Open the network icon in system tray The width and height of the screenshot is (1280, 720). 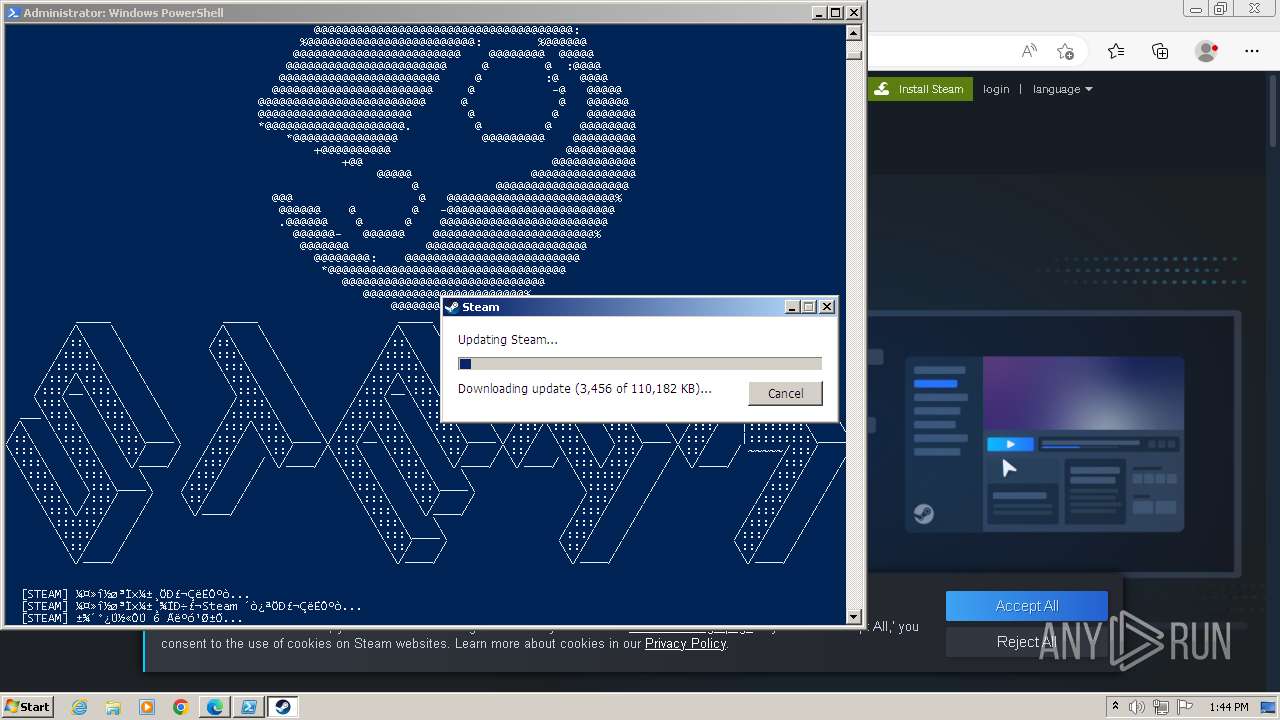pyautogui.click(x=1161, y=707)
